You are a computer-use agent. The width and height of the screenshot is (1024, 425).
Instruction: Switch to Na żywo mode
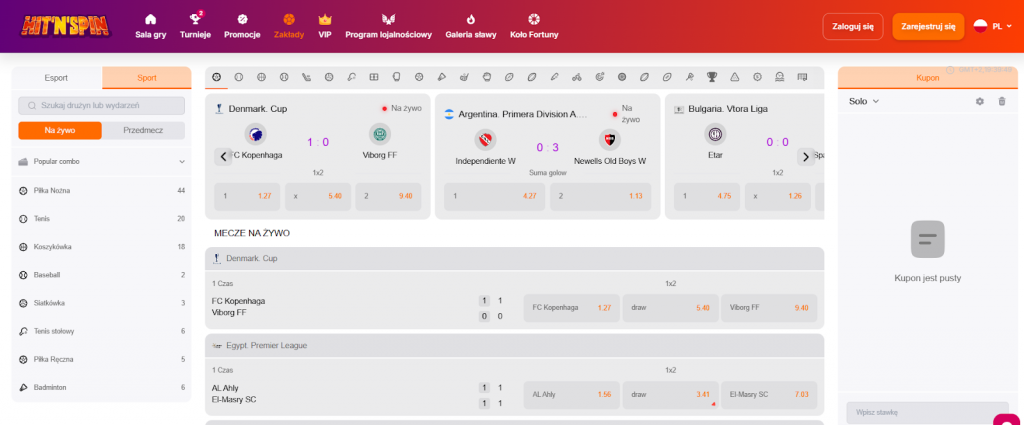[60, 131]
